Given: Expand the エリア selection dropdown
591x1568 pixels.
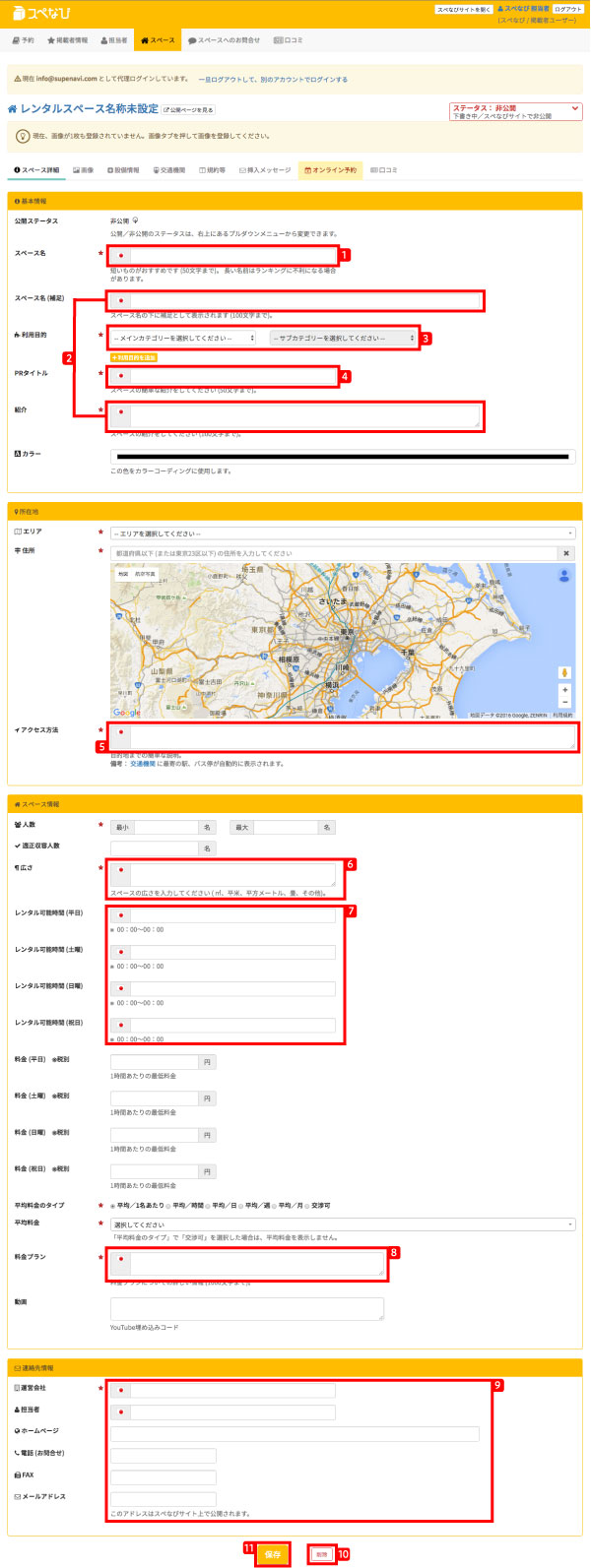Looking at the screenshot, I should (x=342, y=533).
